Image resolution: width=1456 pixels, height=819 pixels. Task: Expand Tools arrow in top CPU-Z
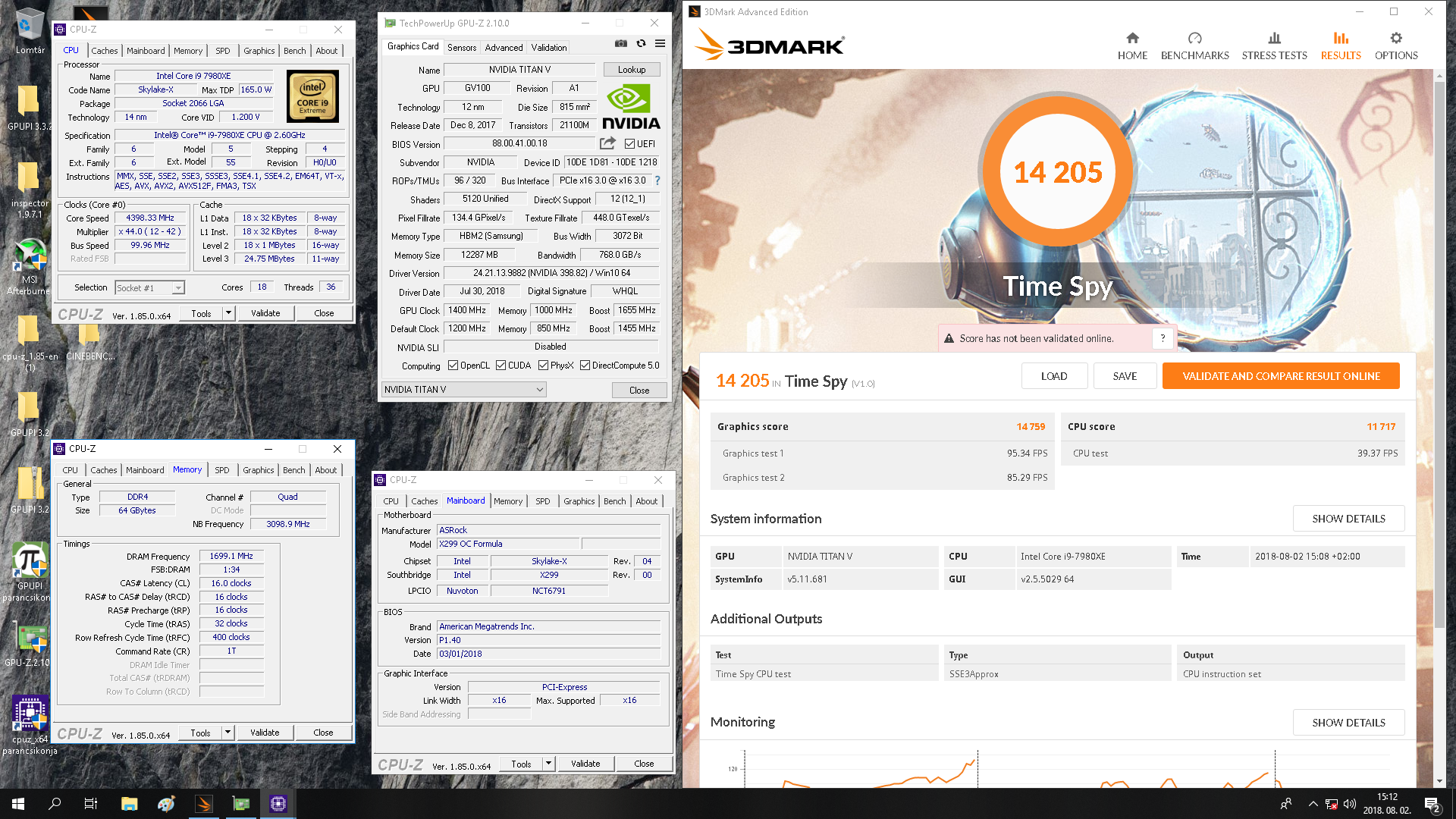(x=228, y=313)
